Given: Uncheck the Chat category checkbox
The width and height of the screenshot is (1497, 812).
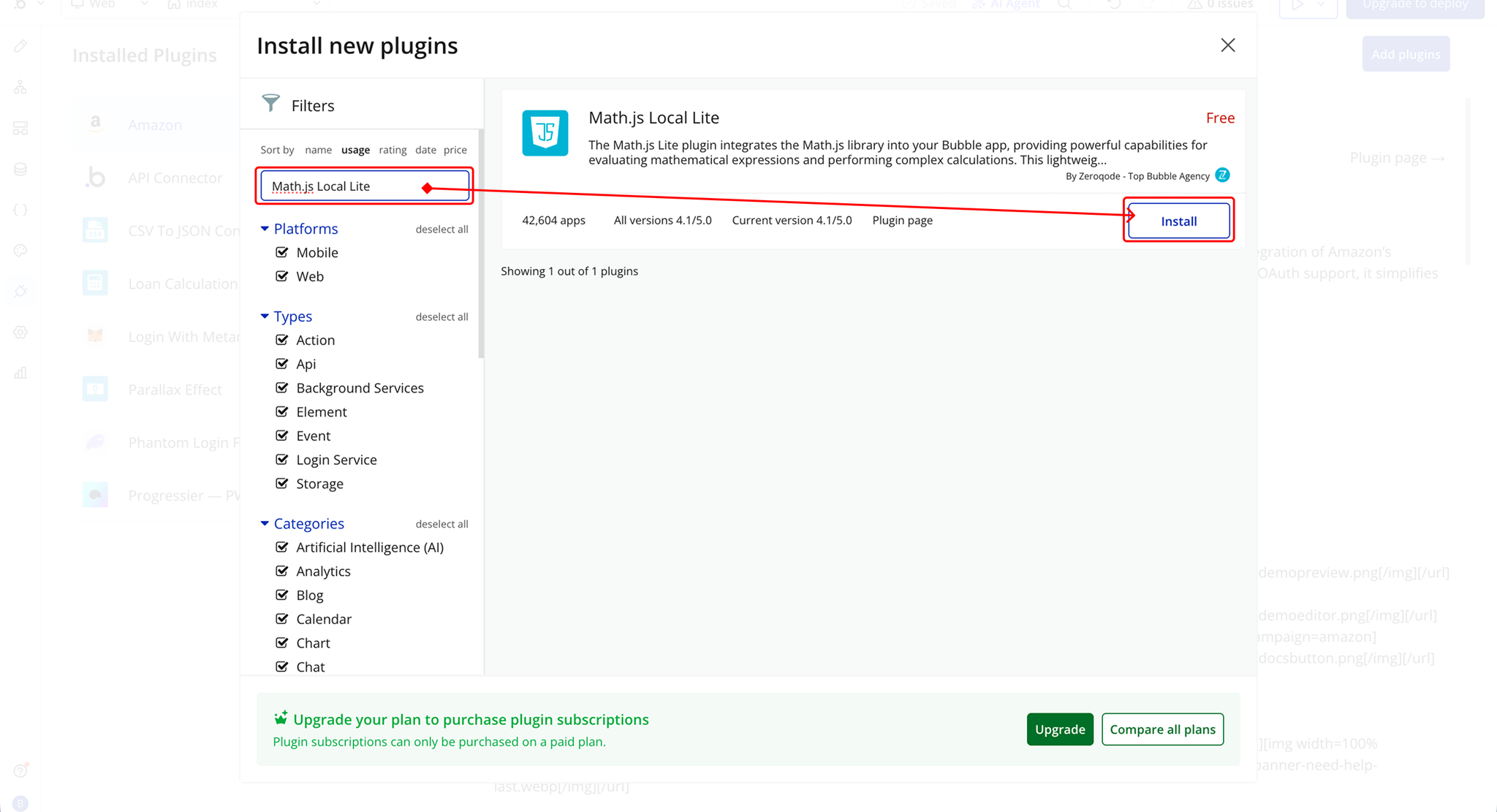Looking at the screenshot, I should 281,667.
